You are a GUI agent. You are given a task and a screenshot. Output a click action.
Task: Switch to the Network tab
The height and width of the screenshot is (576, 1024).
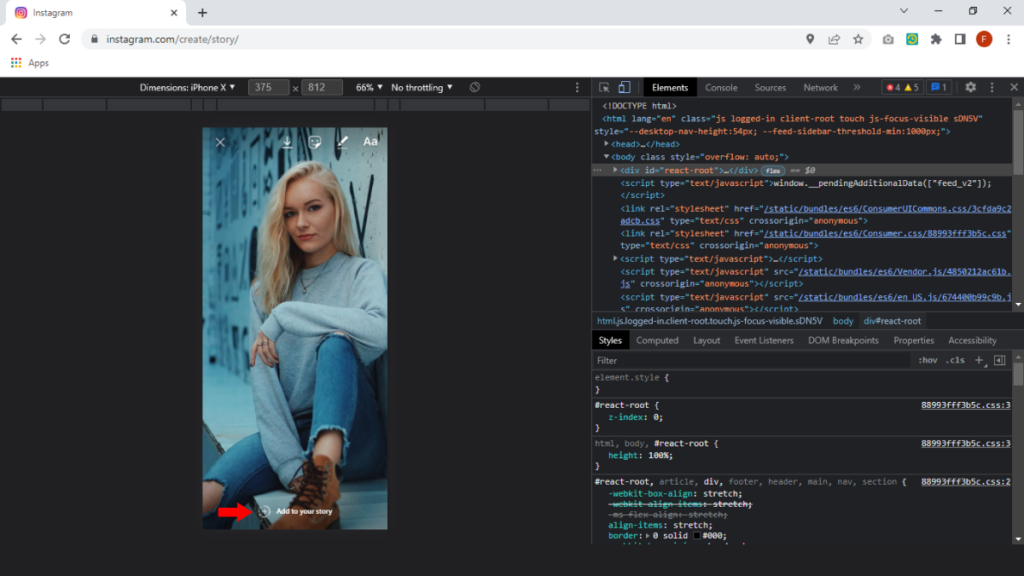[820, 88]
